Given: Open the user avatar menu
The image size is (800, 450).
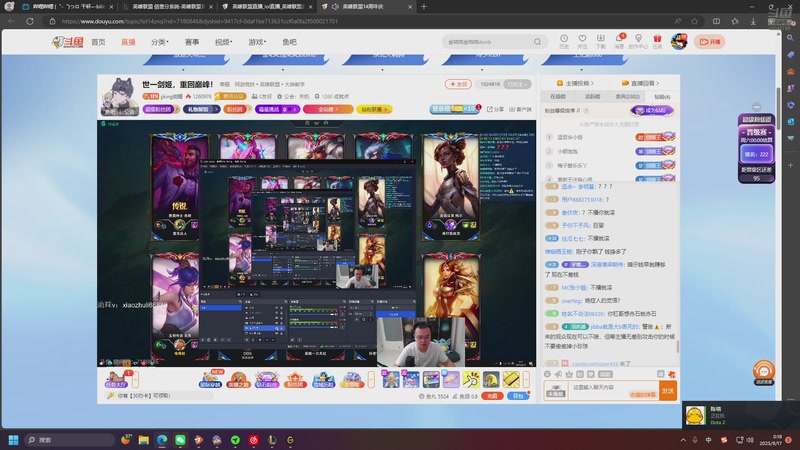Looking at the screenshot, I should tap(679, 41).
